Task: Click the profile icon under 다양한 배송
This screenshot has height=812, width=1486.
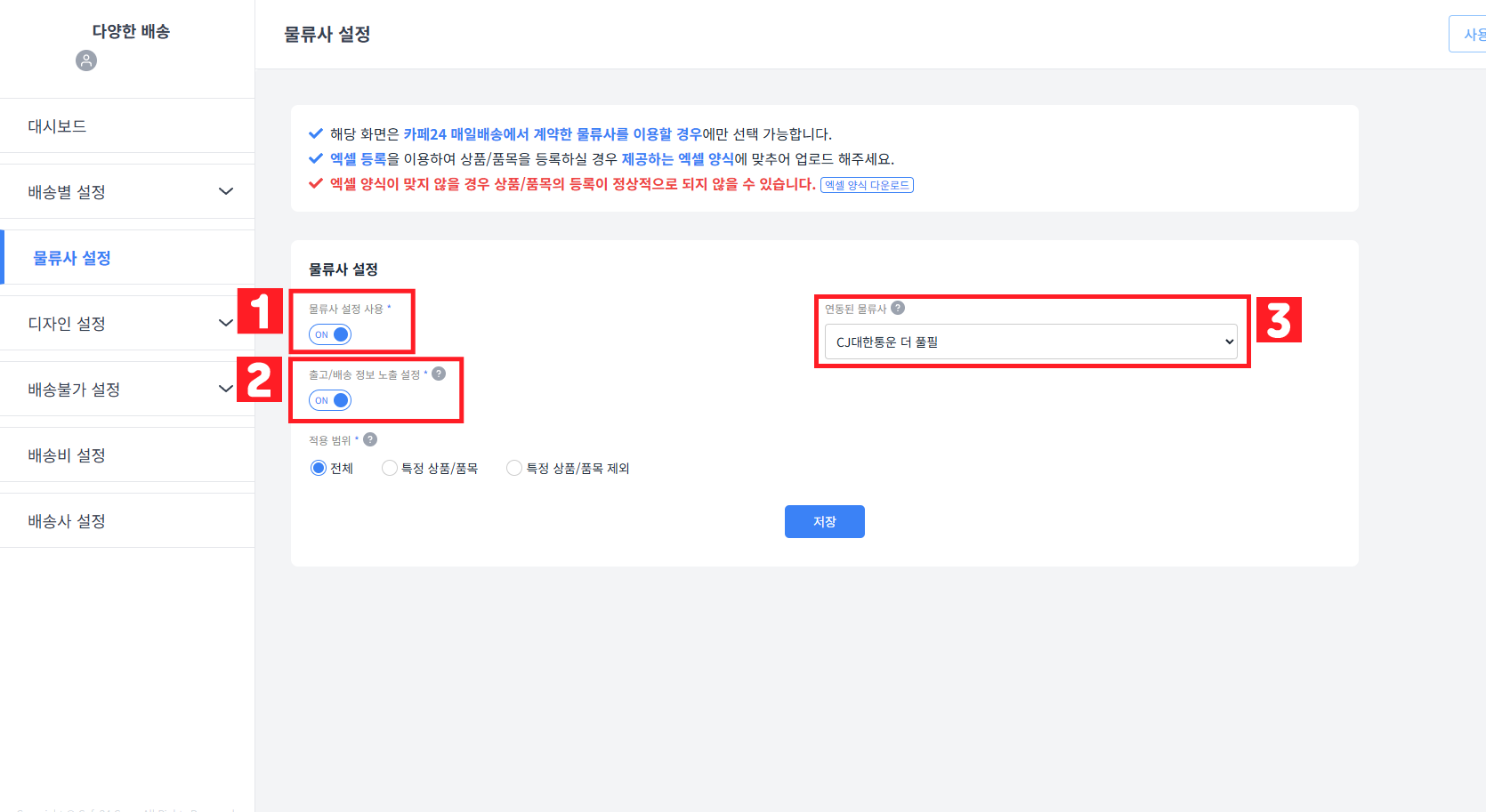Action: click(85, 61)
